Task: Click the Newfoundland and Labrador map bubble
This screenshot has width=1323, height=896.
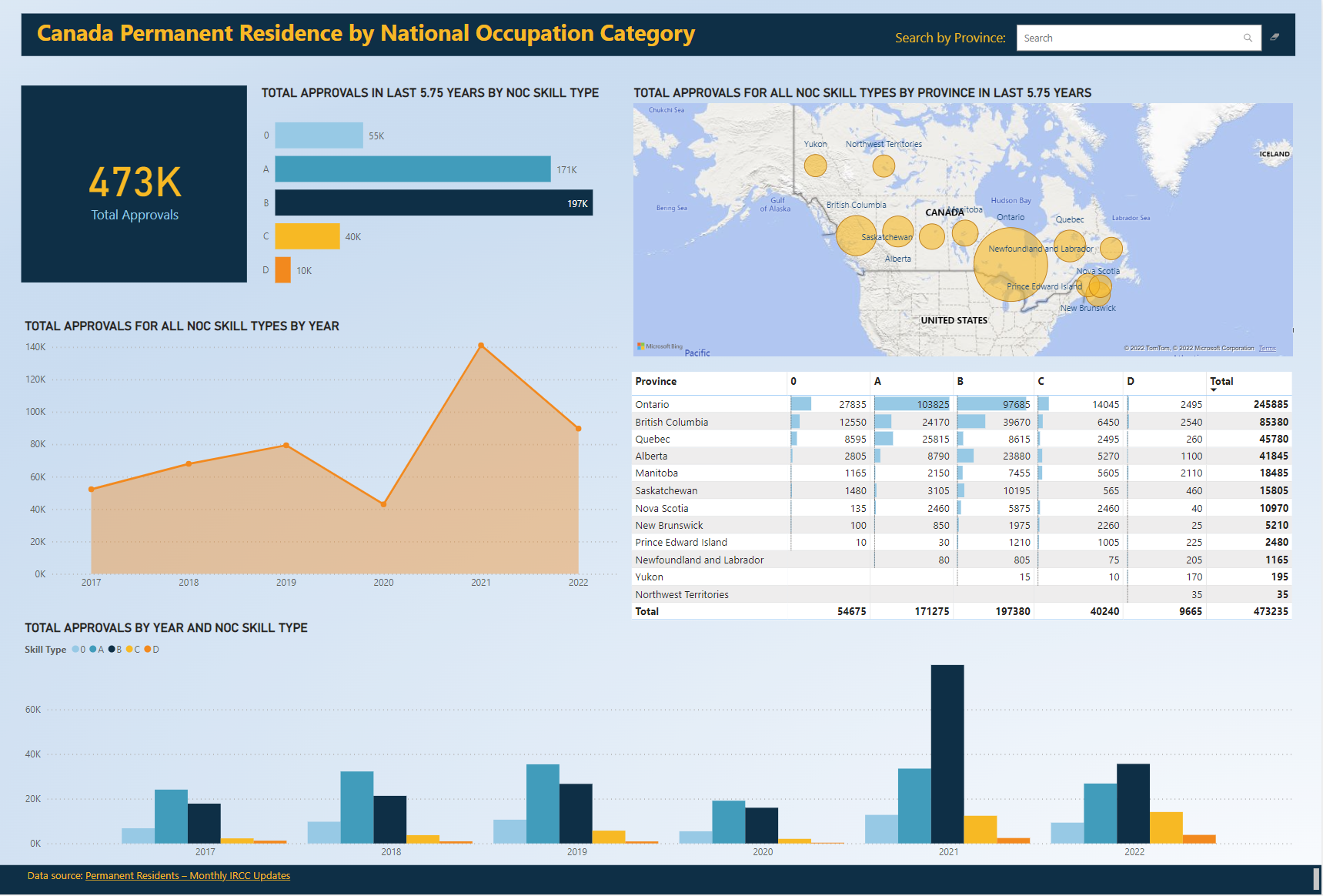Action: click(x=1111, y=247)
